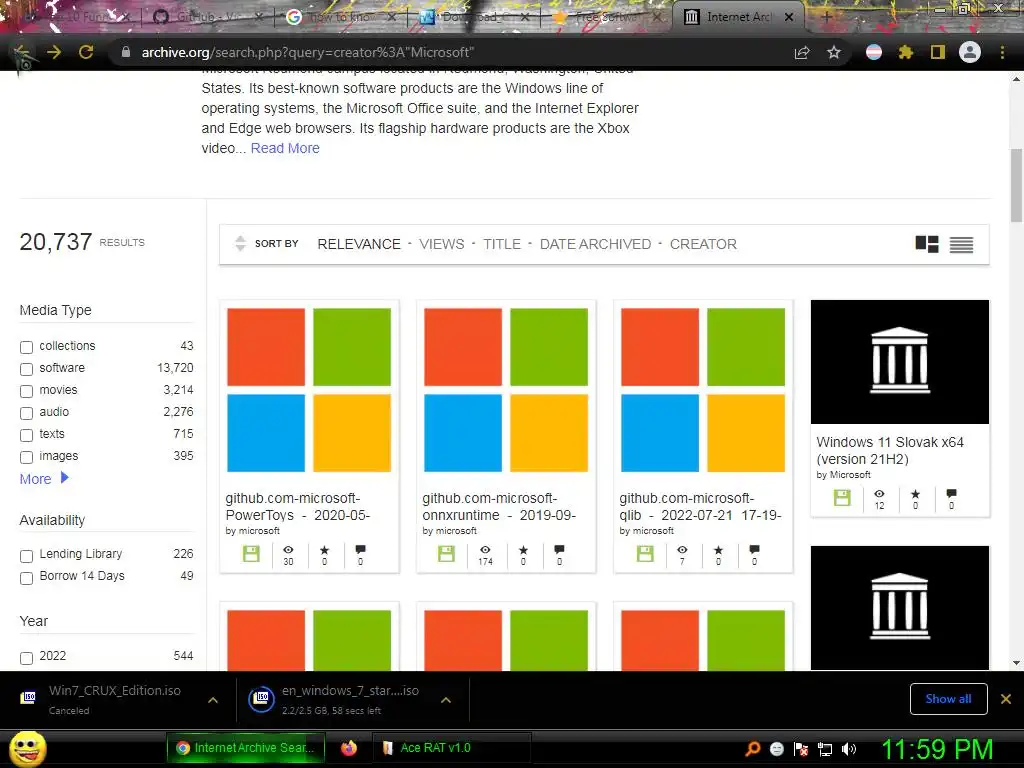The image size is (1024, 768).
Task: Check the texts media type filter
Action: point(26,435)
